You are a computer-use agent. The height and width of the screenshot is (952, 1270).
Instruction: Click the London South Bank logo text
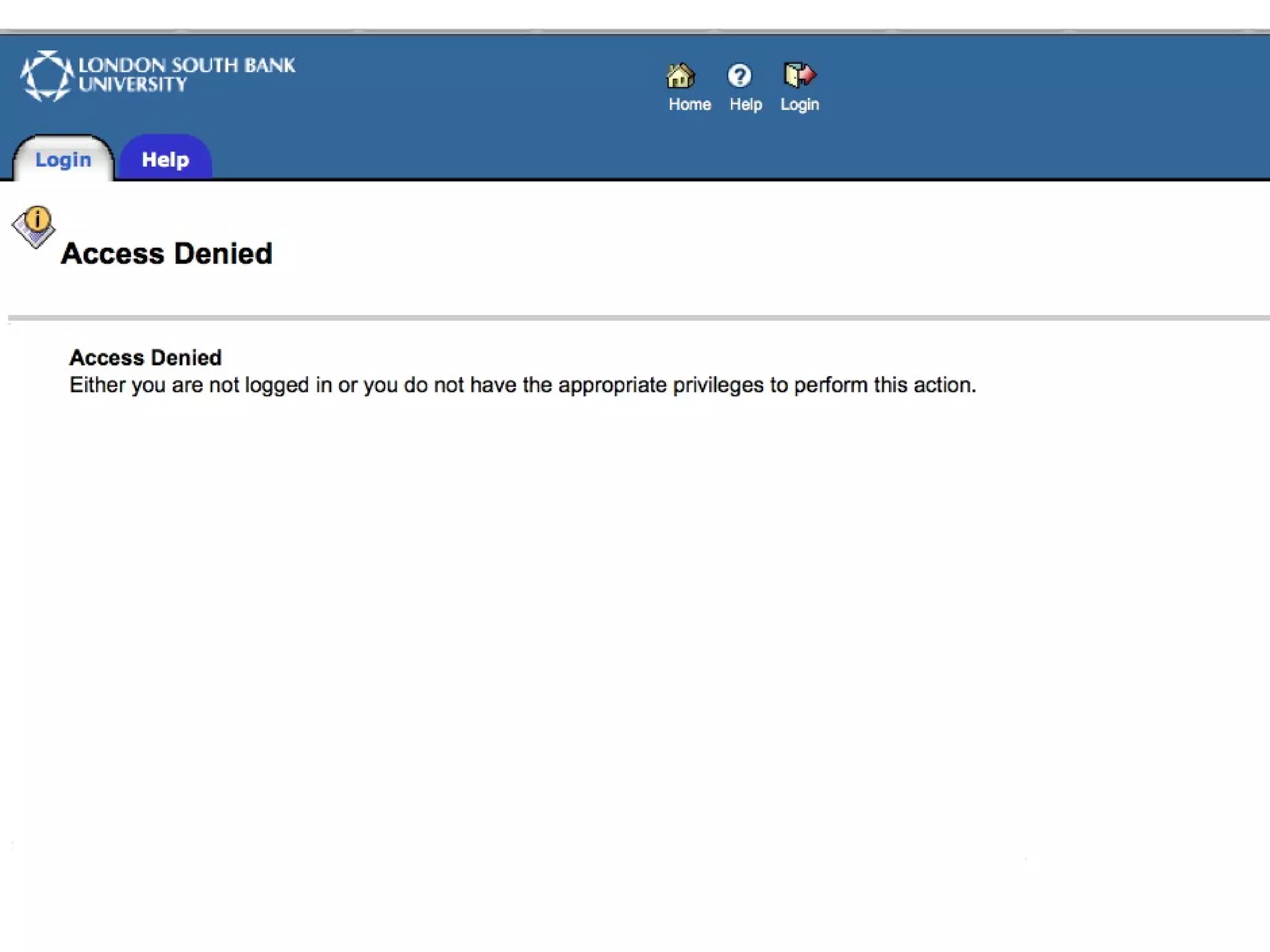tap(186, 65)
